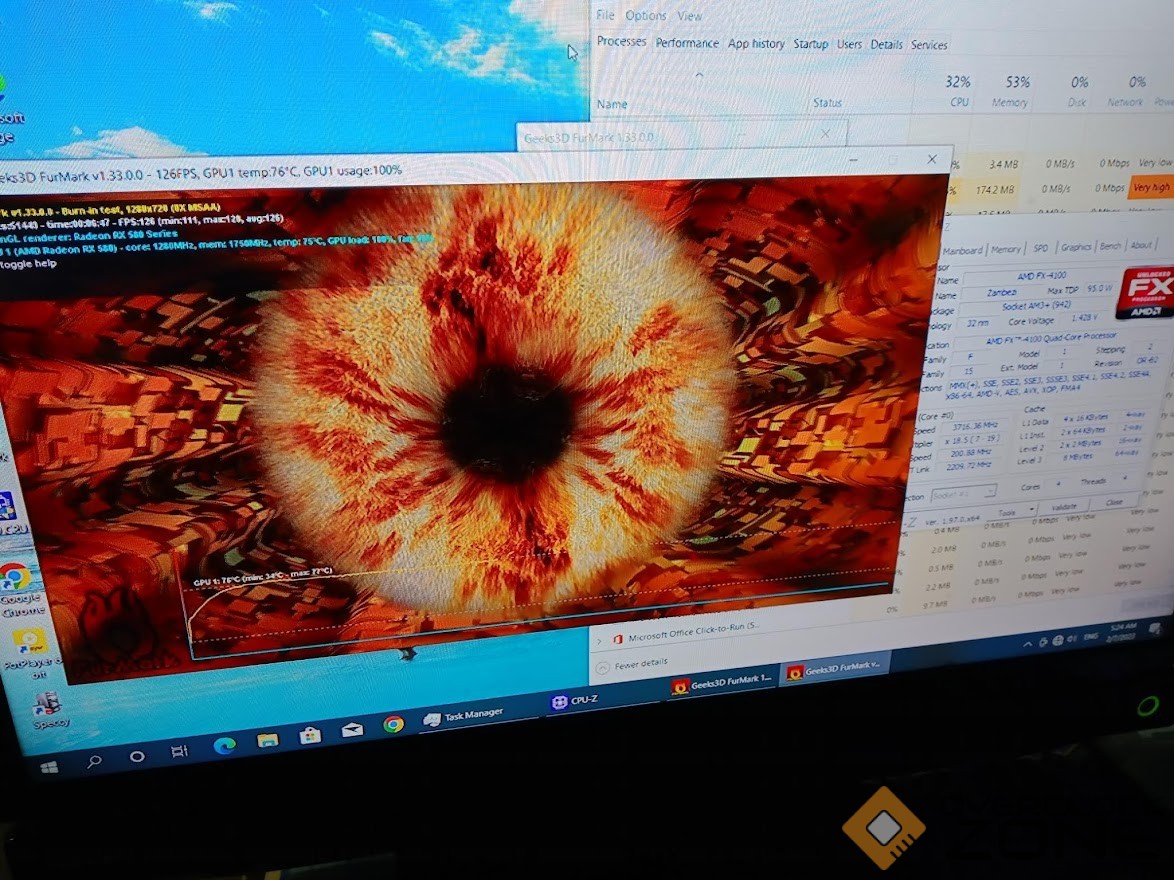Image resolution: width=1174 pixels, height=880 pixels.
Task: Open Google Chrome desktop shortcut
Action: pos(21,589)
